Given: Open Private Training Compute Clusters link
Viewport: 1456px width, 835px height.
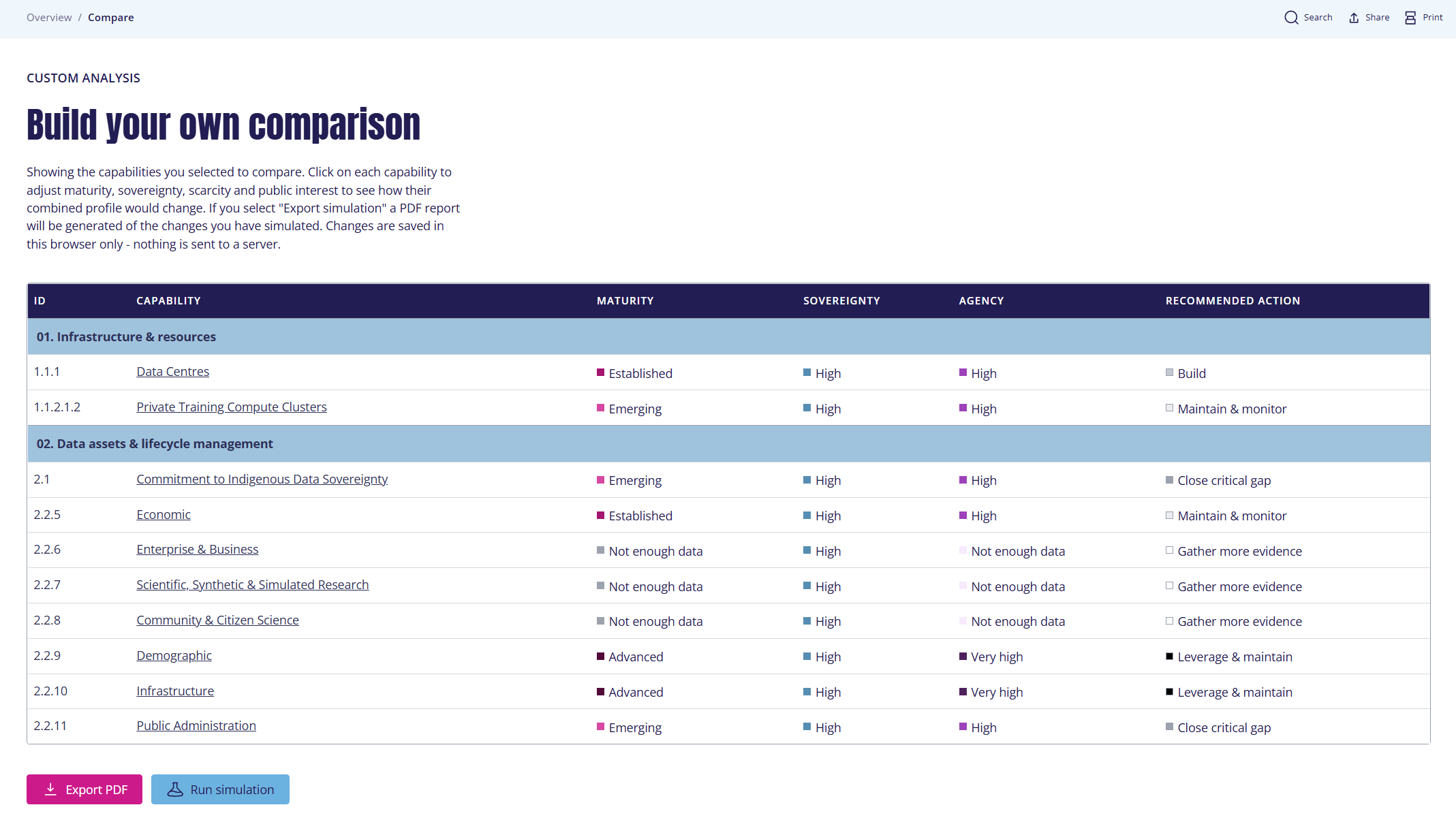Looking at the screenshot, I should 232,407.
